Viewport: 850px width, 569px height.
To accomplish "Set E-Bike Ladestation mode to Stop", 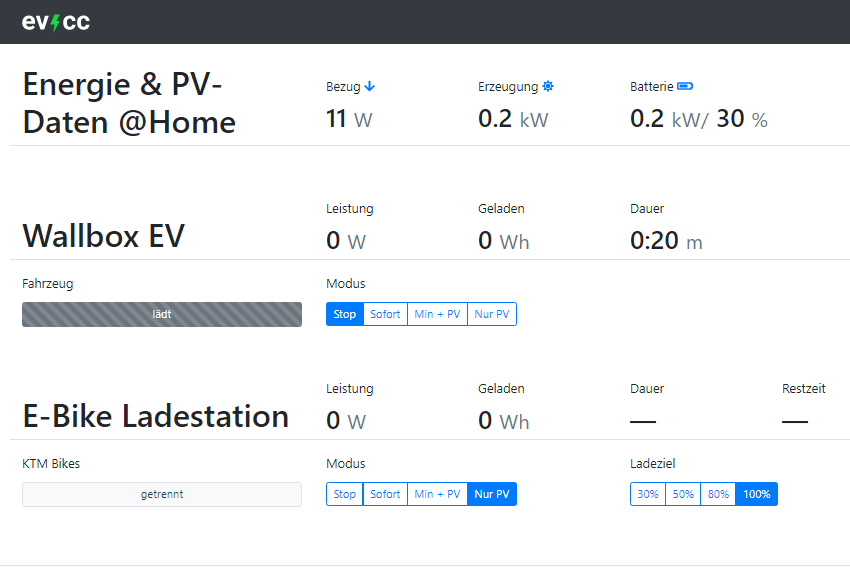I will (345, 494).
